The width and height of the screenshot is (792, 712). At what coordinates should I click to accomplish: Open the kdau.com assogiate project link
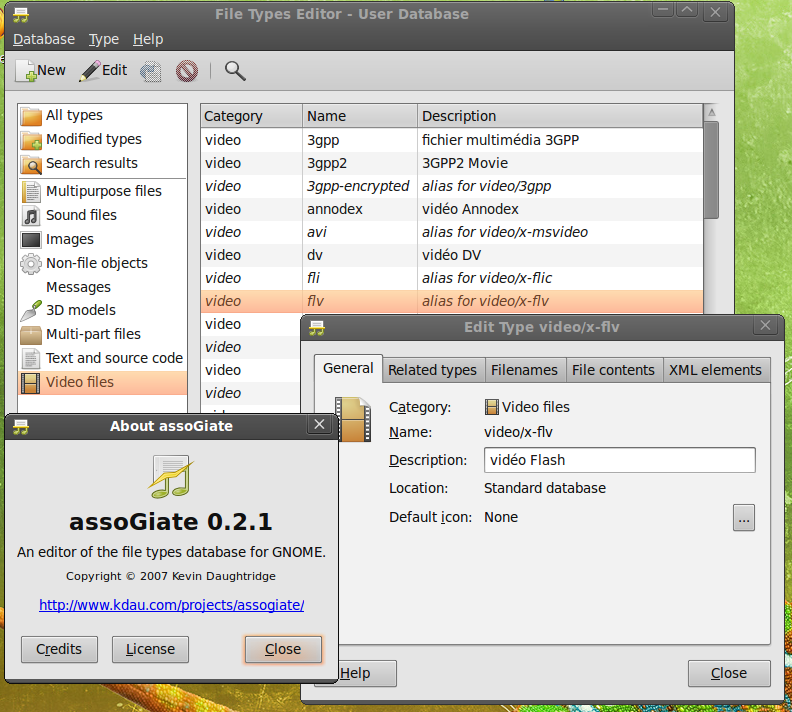tap(171, 605)
